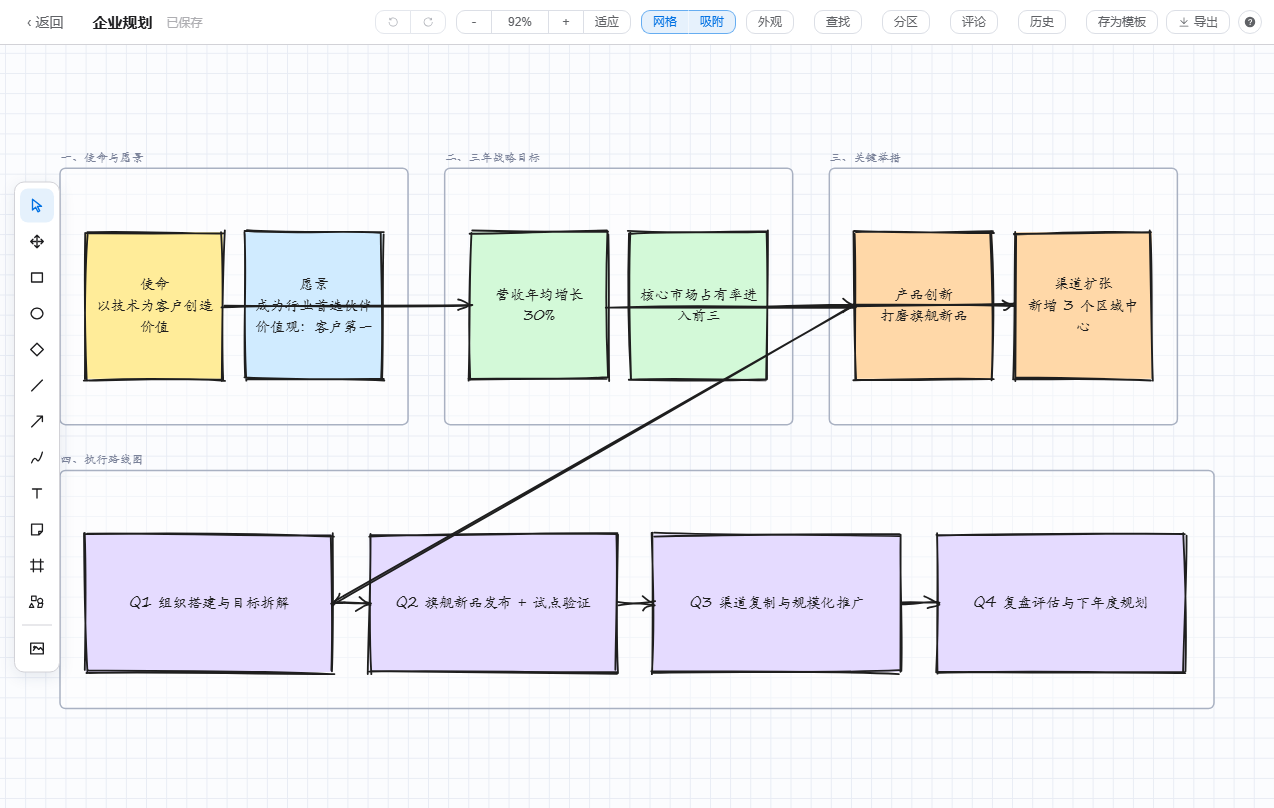The image size is (1274, 808).
Task: Select the green 营收年均增长 30% note
Action: pyautogui.click(x=539, y=305)
